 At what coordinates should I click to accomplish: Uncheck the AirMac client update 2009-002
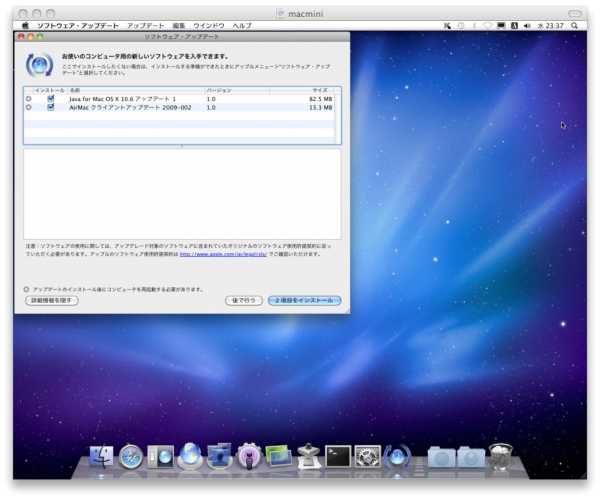coord(51,108)
